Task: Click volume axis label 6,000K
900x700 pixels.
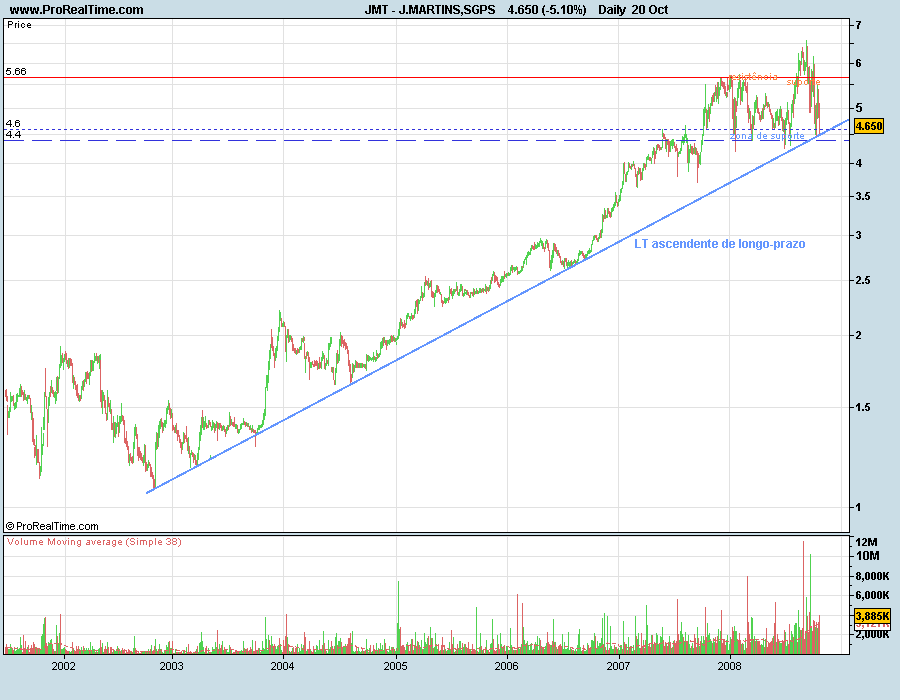Action: 872,596
